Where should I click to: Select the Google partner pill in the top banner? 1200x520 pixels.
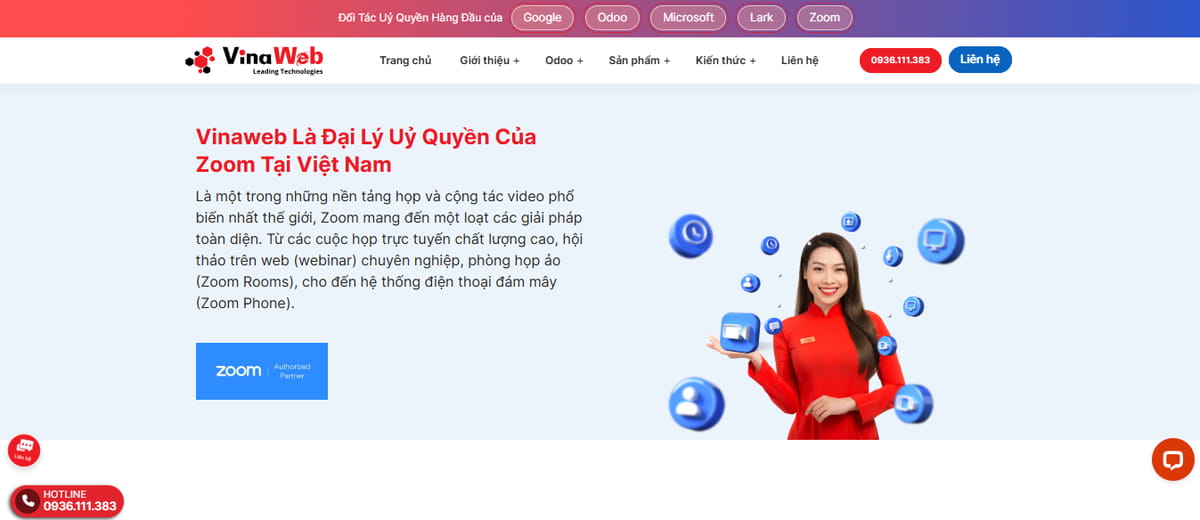pos(543,18)
